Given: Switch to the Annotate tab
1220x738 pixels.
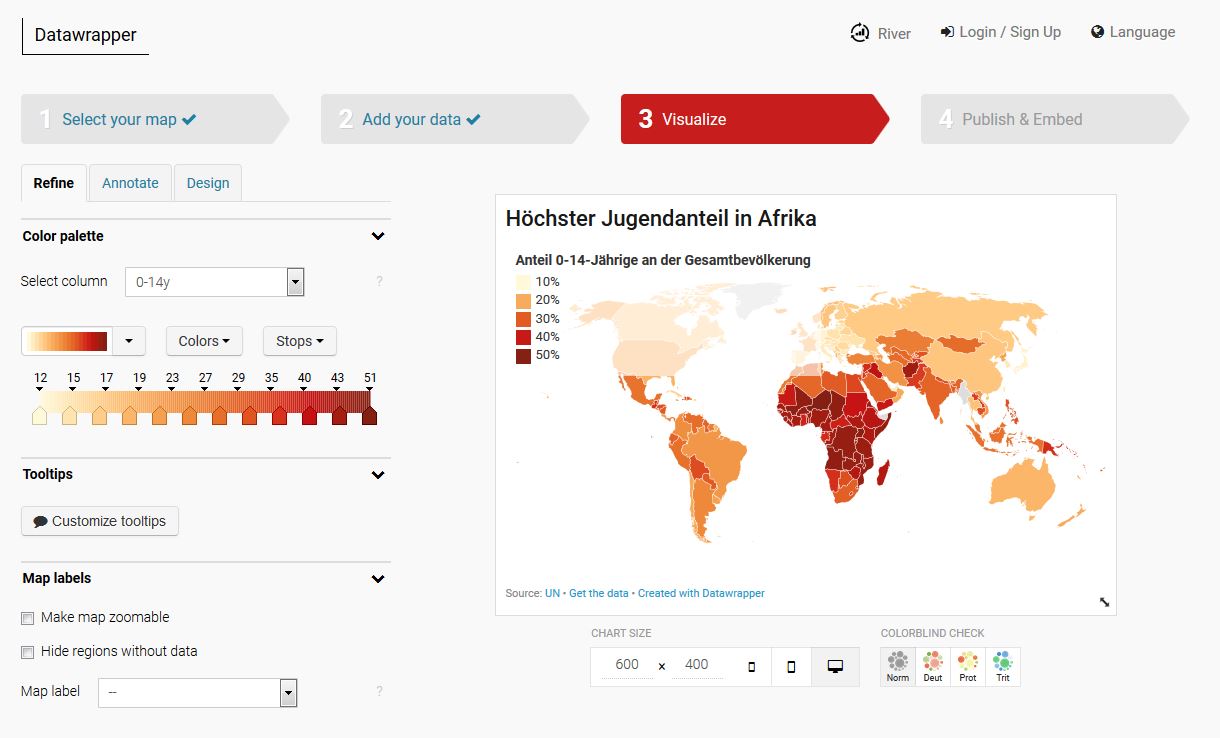Looking at the screenshot, I should [130, 183].
